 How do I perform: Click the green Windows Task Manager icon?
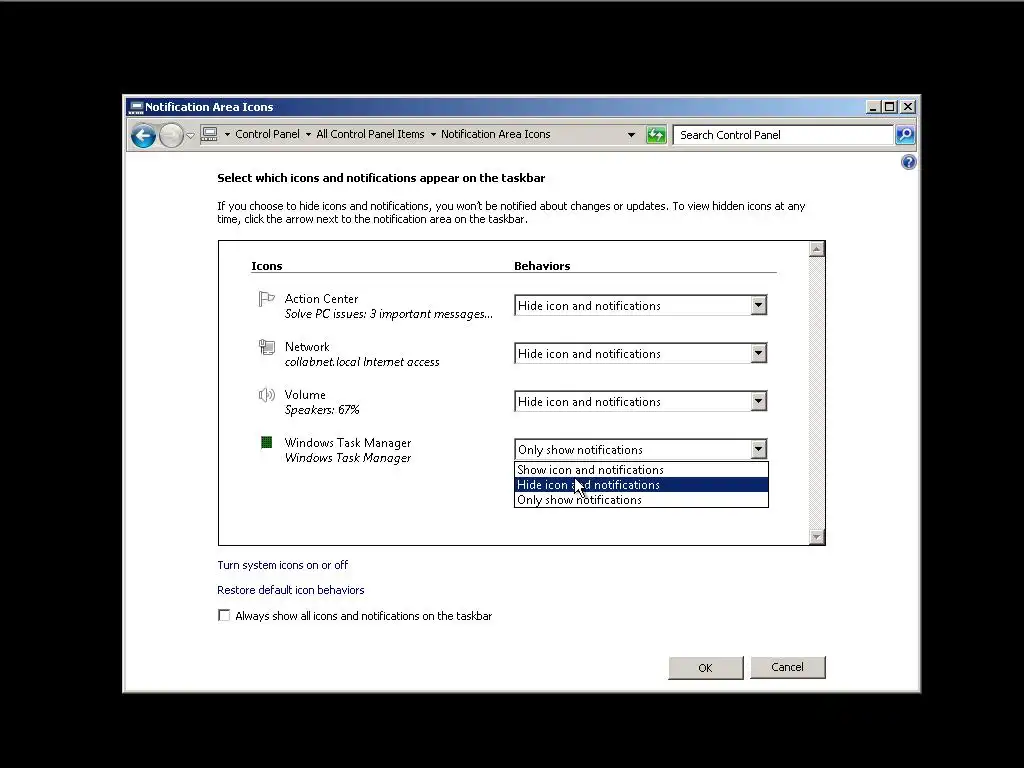pos(266,442)
